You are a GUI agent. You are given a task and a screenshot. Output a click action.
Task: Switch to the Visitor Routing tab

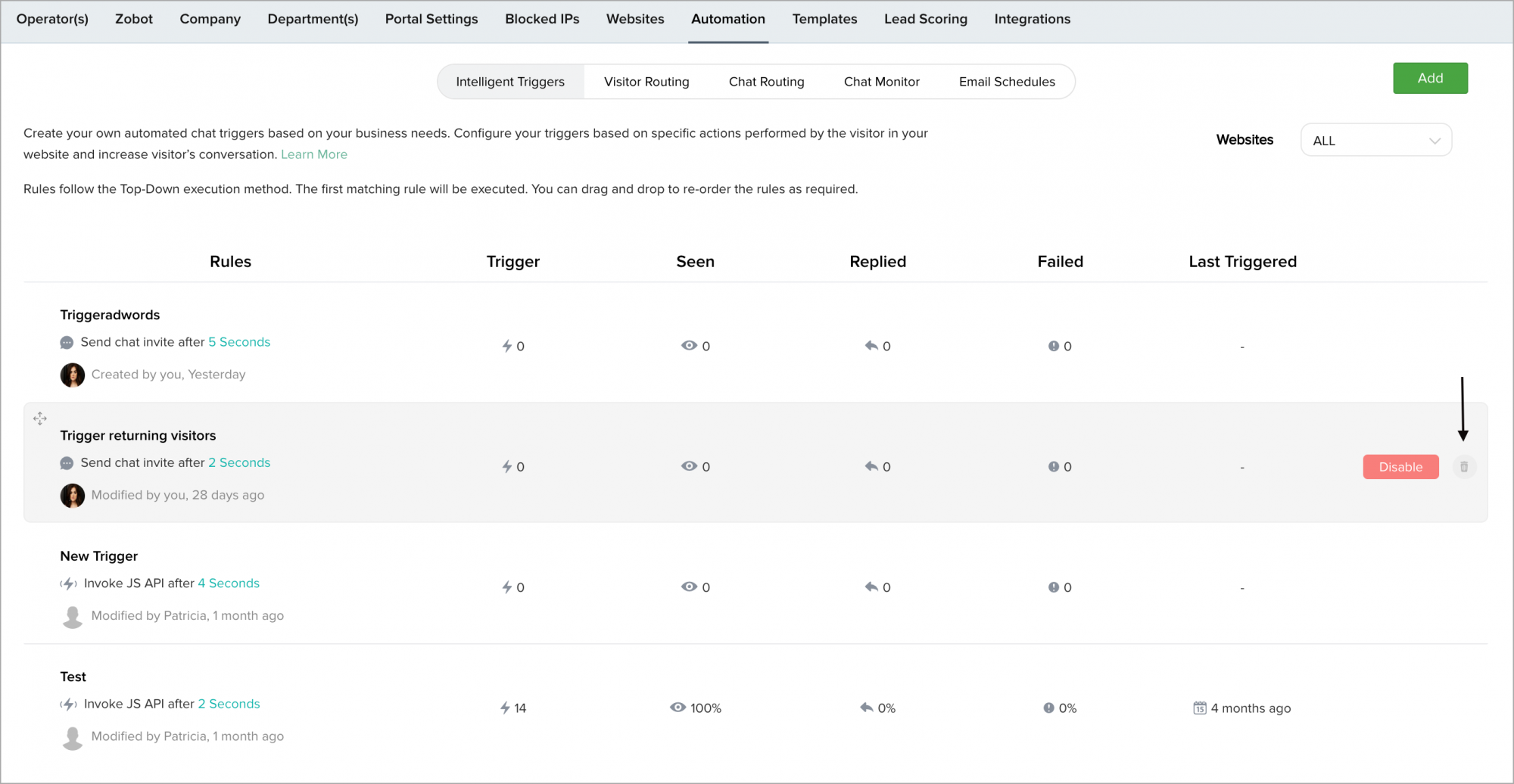point(646,82)
